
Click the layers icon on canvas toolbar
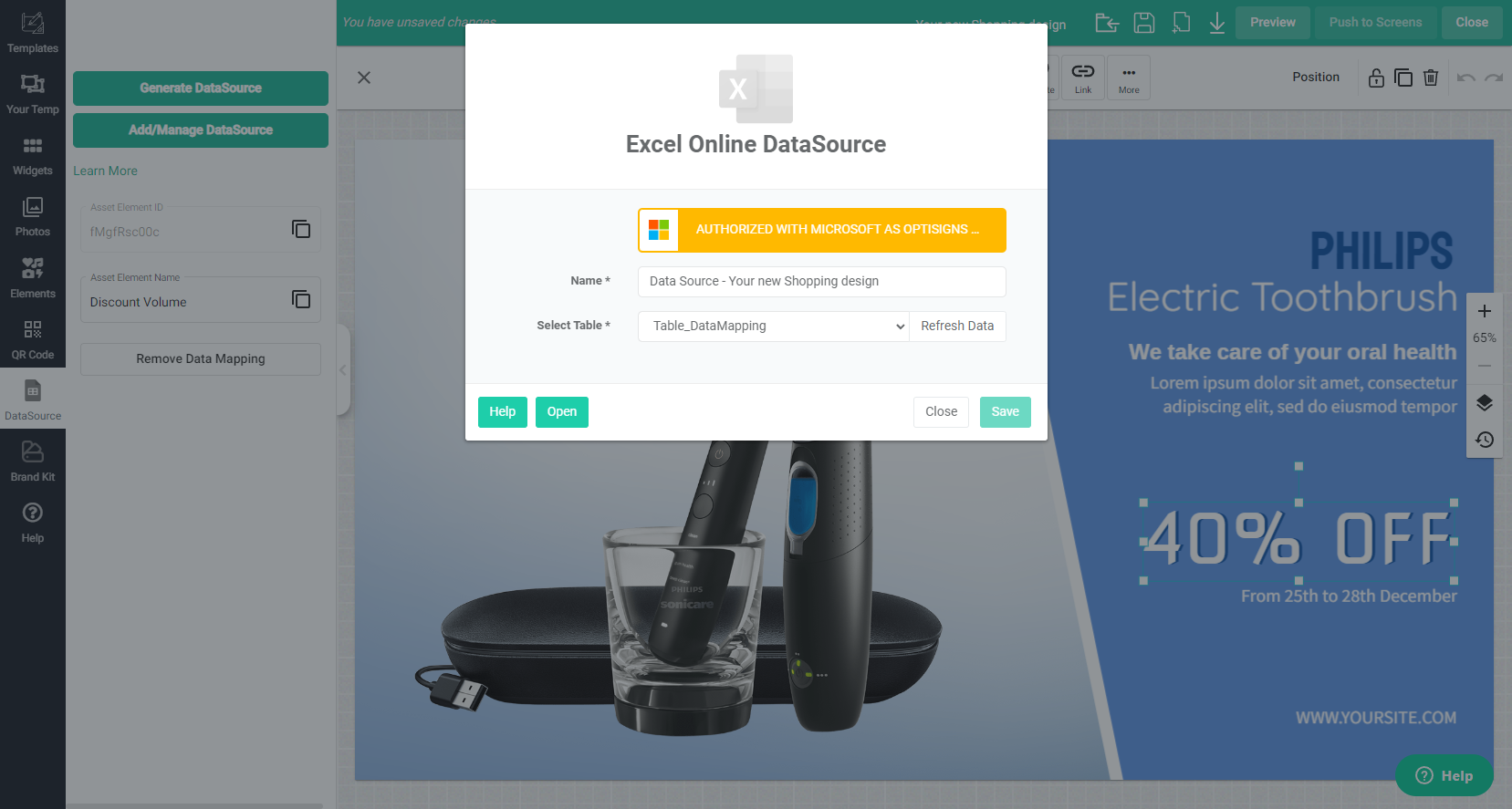pyautogui.click(x=1484, y=403)
